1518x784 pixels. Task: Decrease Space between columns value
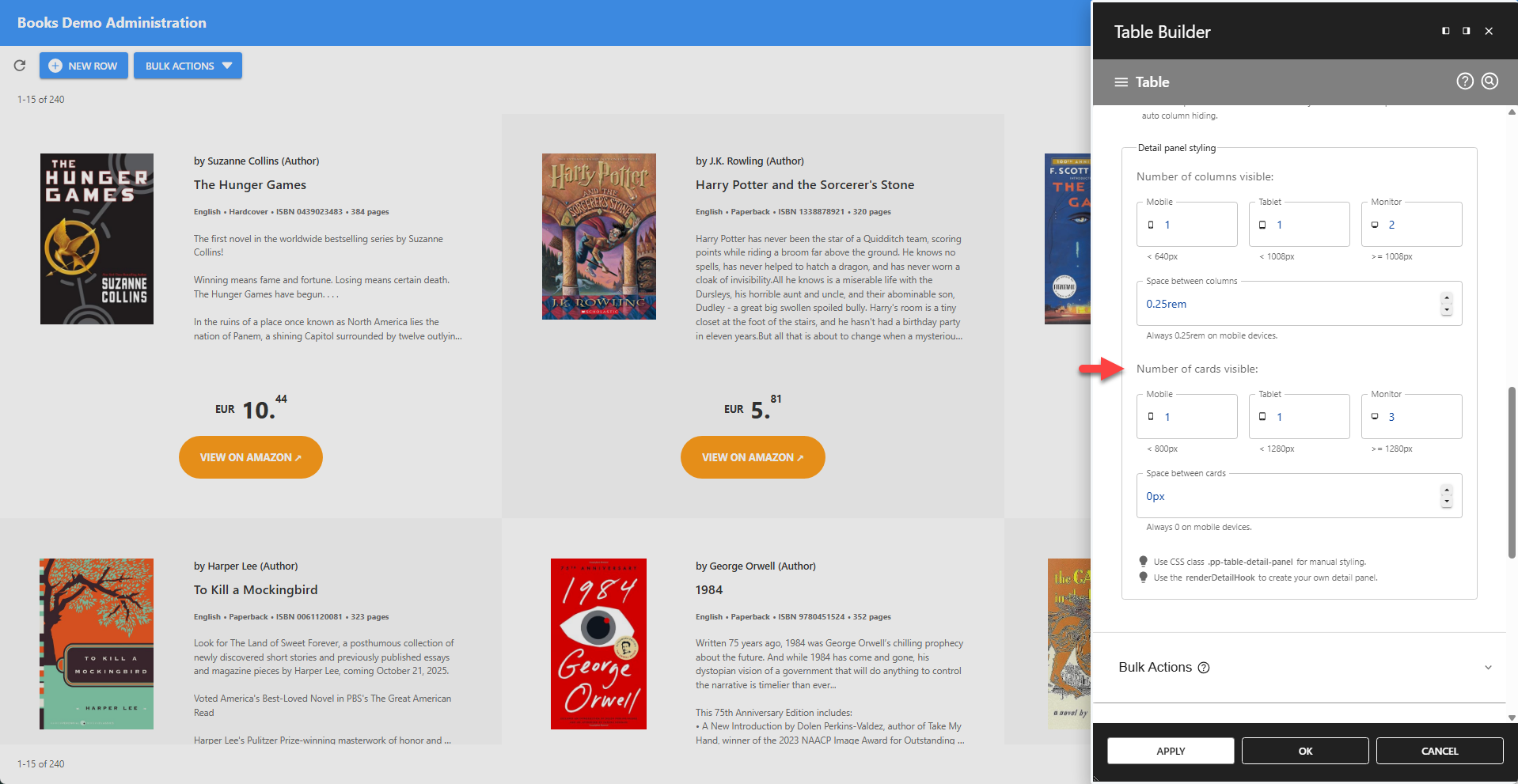pyautogui.click(x=1447, y=309)
